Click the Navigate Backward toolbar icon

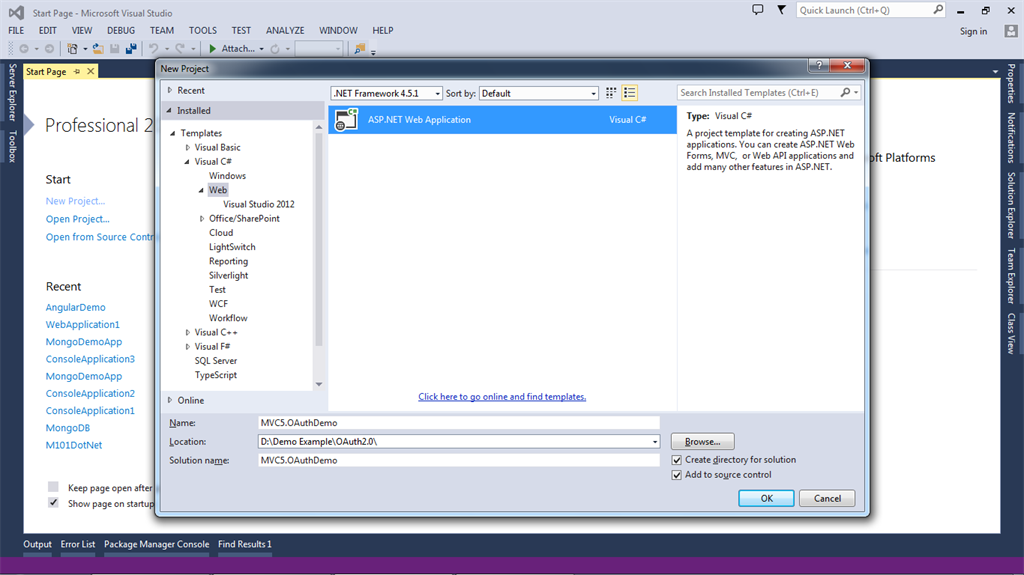click(24, 48)
